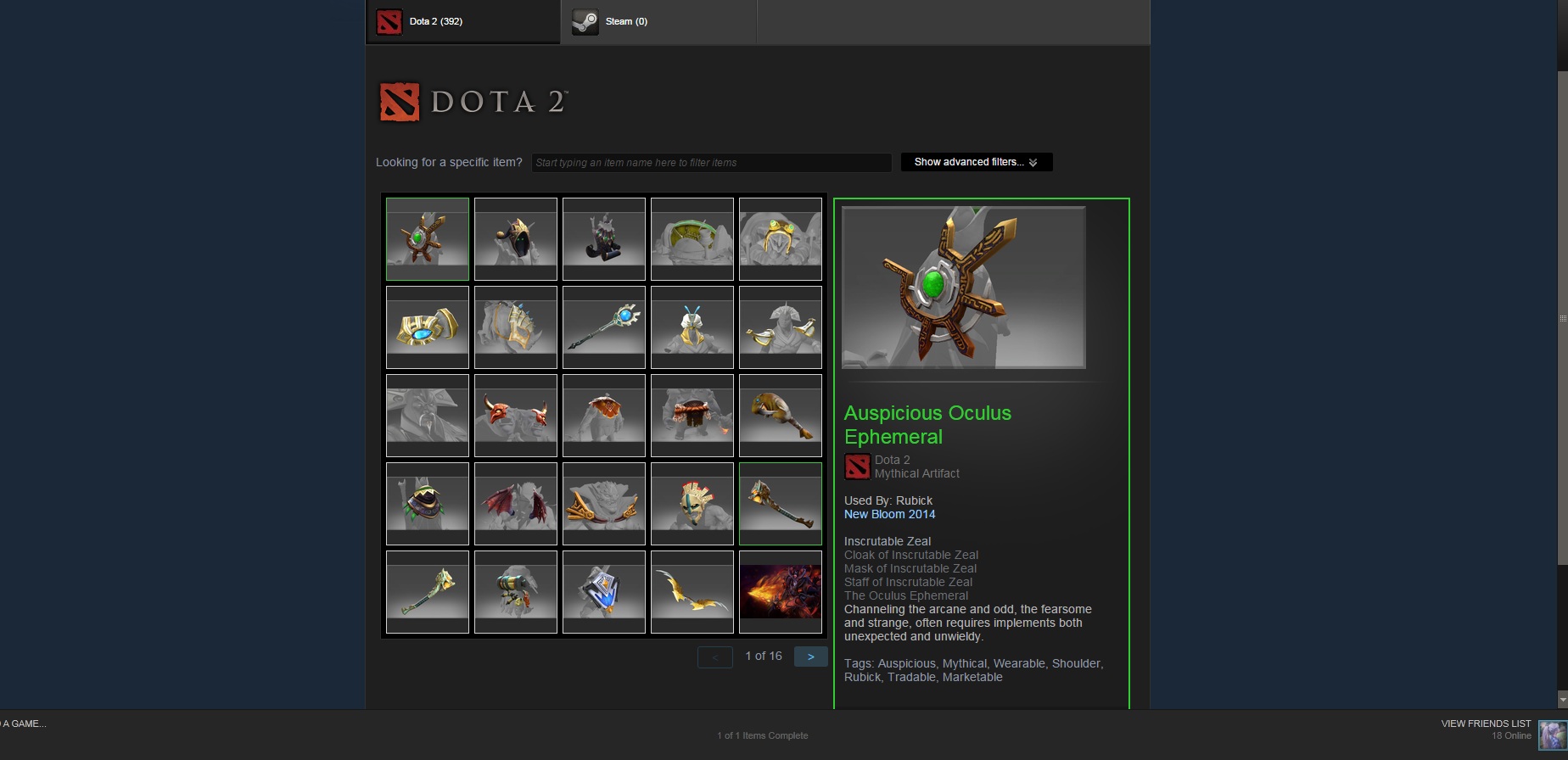1568x760 pixels.
Task: Pick the dark cloak item with green studs
Action: (604, 239)
